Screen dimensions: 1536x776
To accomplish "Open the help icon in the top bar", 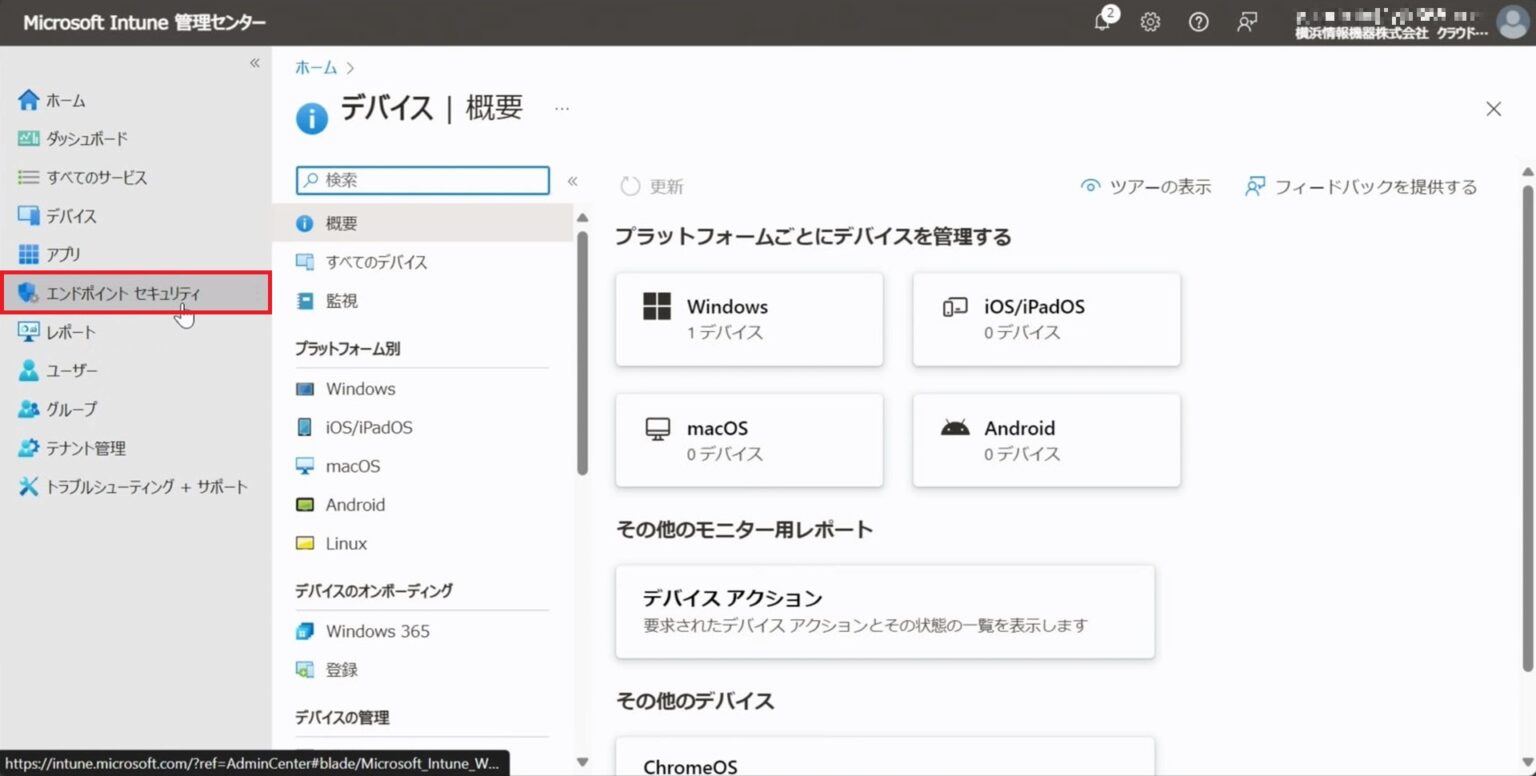I will click(x=1198, y=22).
